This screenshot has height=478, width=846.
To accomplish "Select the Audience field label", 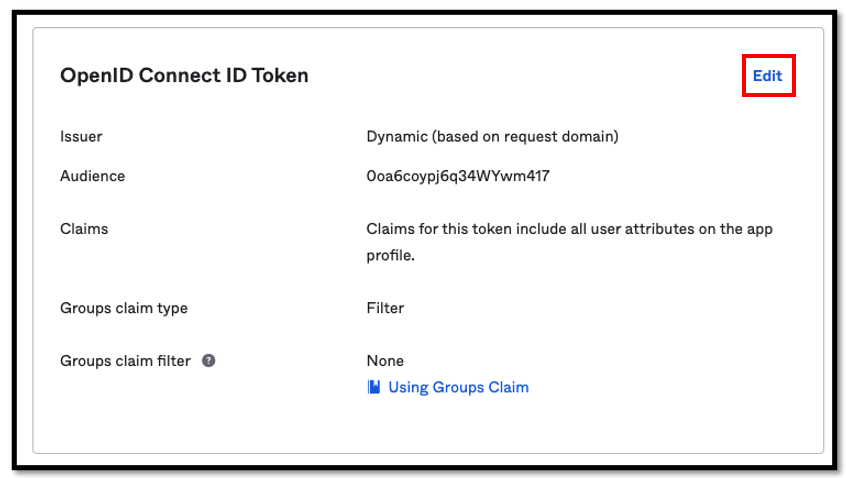I will click(x=93, y=176).
